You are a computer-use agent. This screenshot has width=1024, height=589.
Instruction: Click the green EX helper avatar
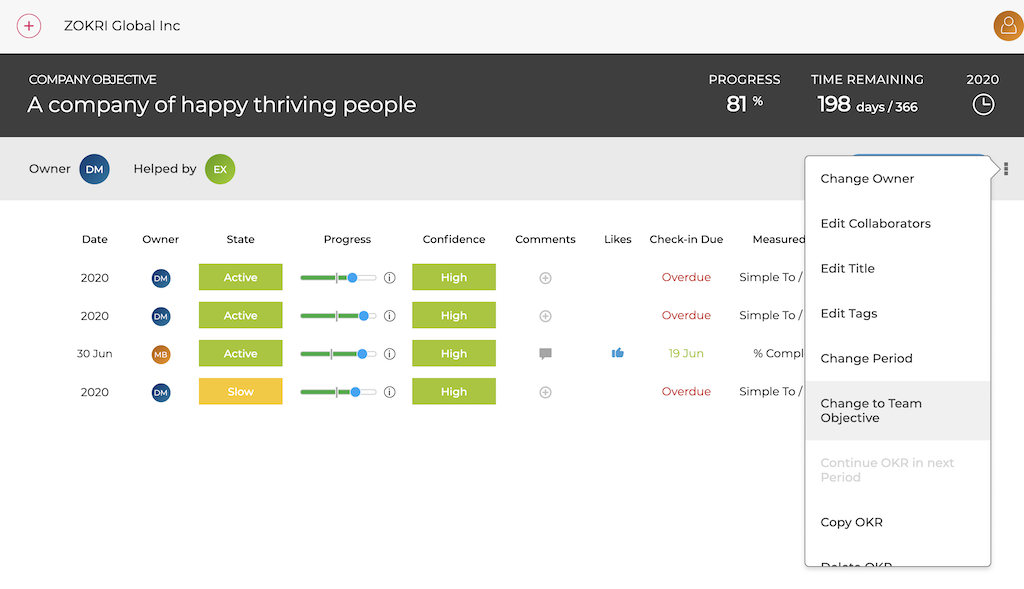click(x=220, y=169)
